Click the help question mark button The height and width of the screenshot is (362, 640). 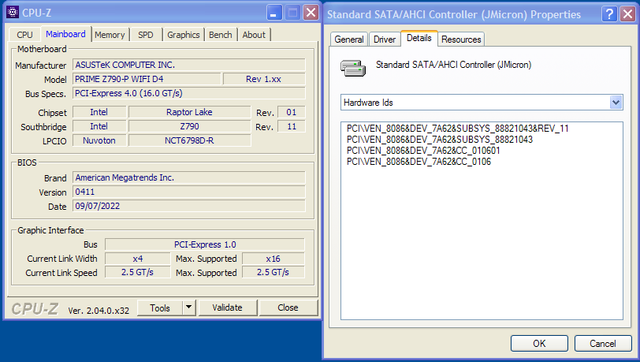click(x=609, y=14)
